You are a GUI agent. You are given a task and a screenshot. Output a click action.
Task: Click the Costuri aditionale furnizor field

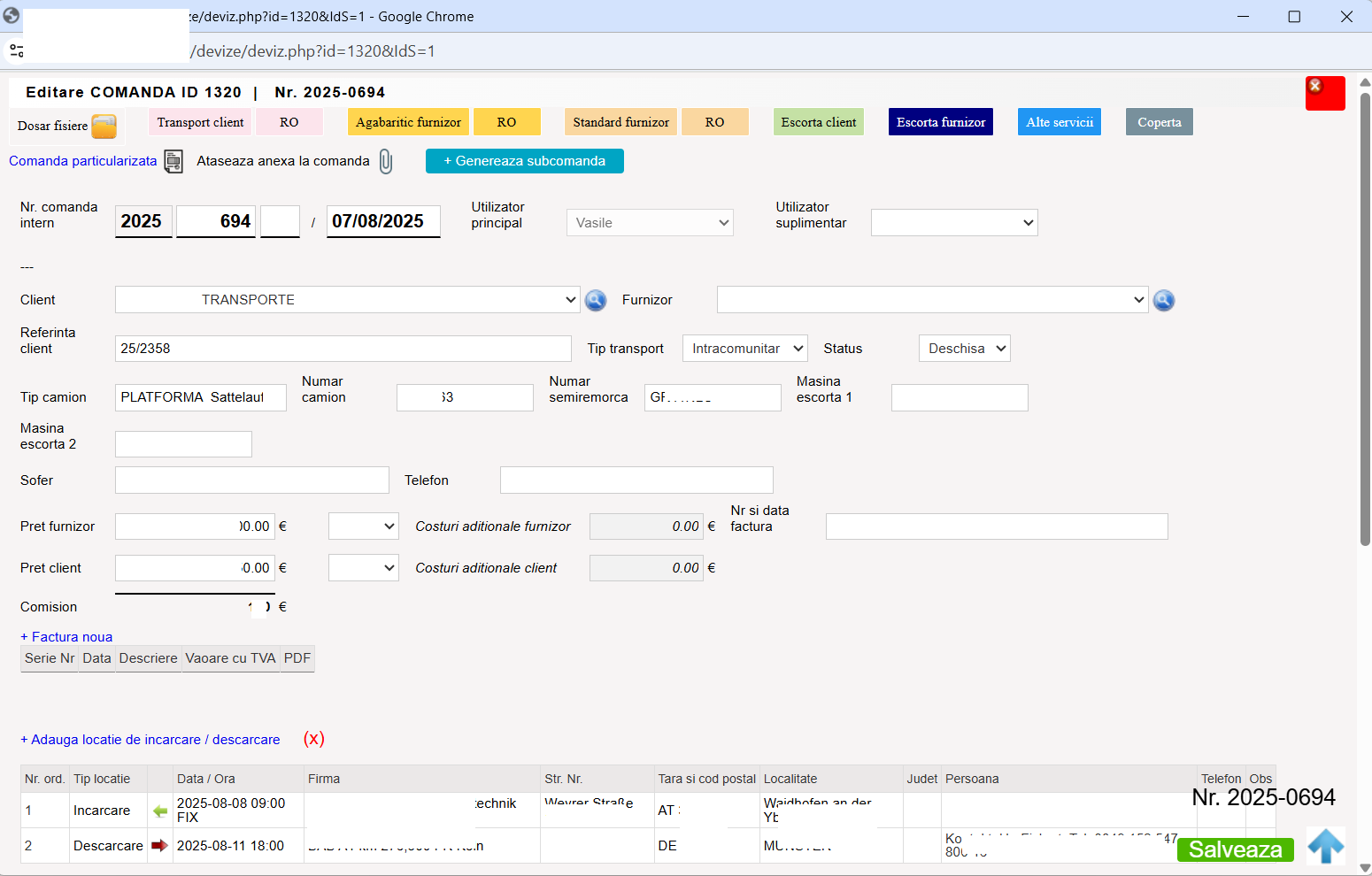tap(646, 526)
